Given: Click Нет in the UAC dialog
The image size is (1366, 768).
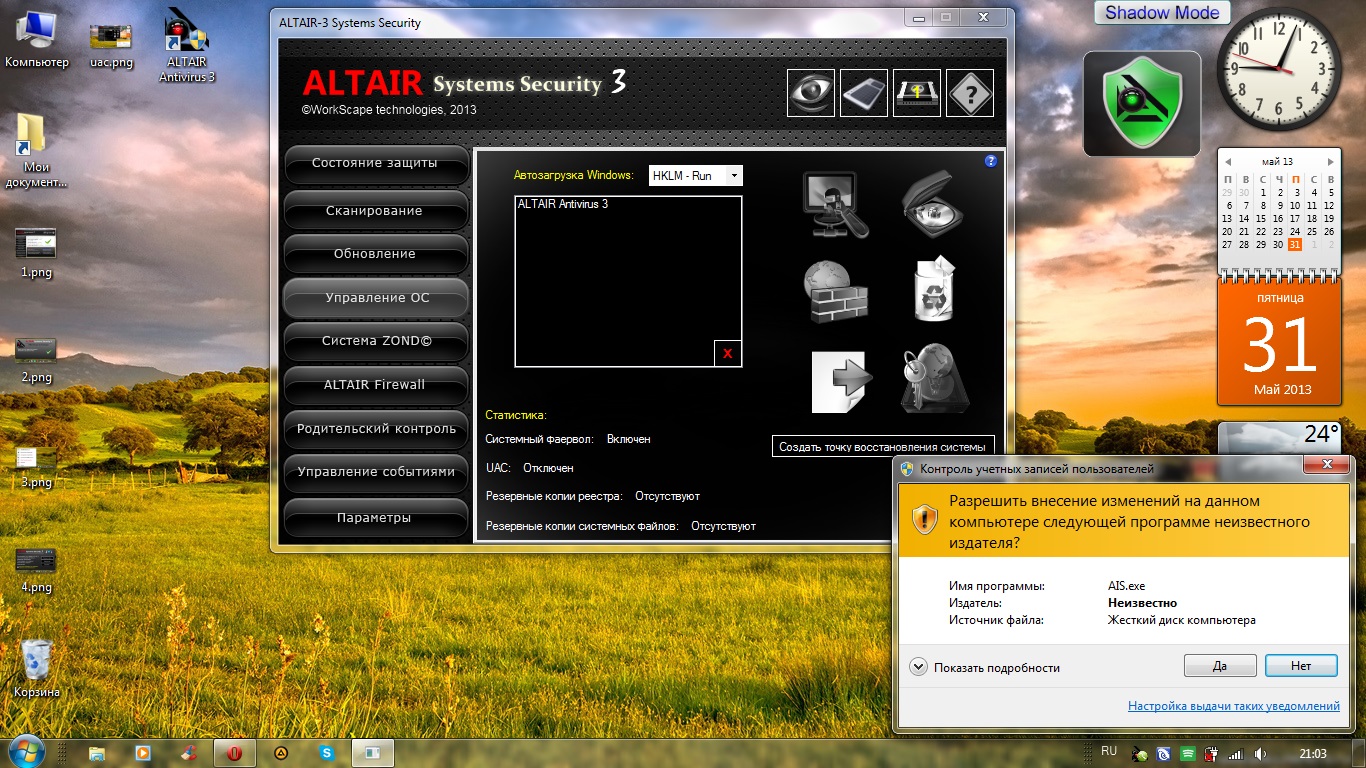Looking at the screenshot, I should [x=1301, y=665].
